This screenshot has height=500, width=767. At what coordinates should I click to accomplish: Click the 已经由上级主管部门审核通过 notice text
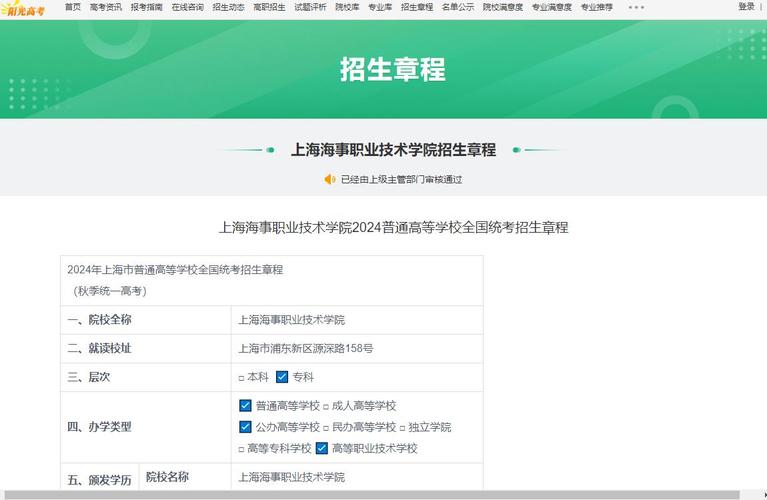[x=402, y=180]
